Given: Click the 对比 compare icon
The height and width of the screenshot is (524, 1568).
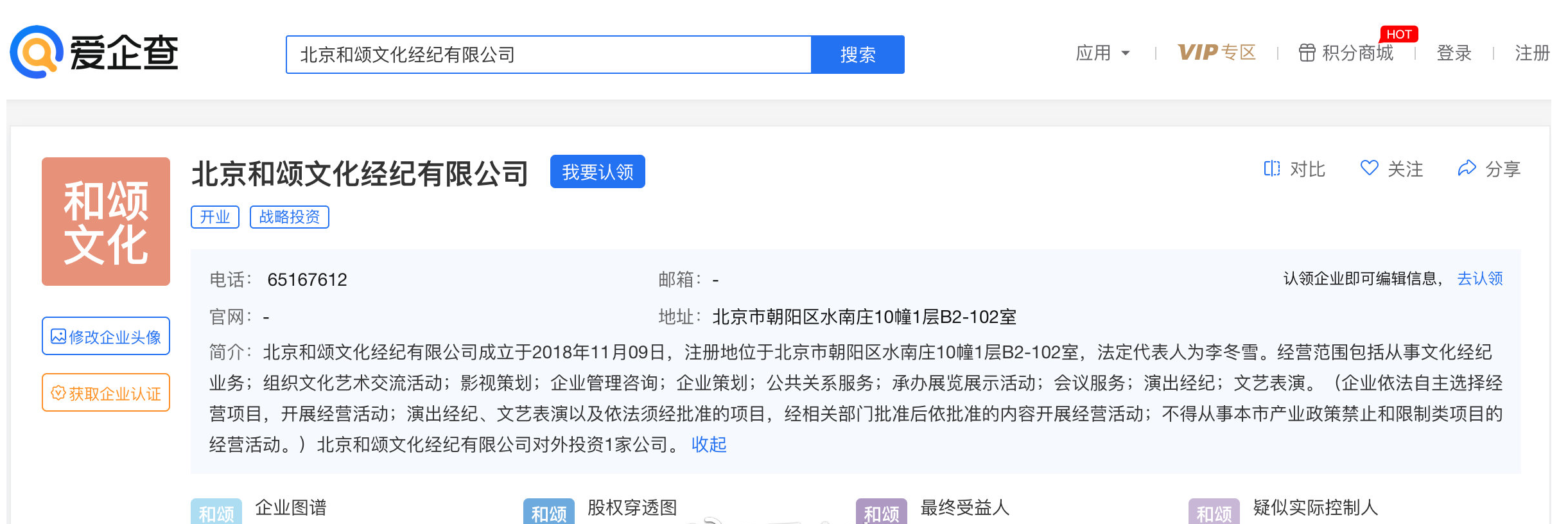Looking at the screenshot, I should pos(1271,168).
